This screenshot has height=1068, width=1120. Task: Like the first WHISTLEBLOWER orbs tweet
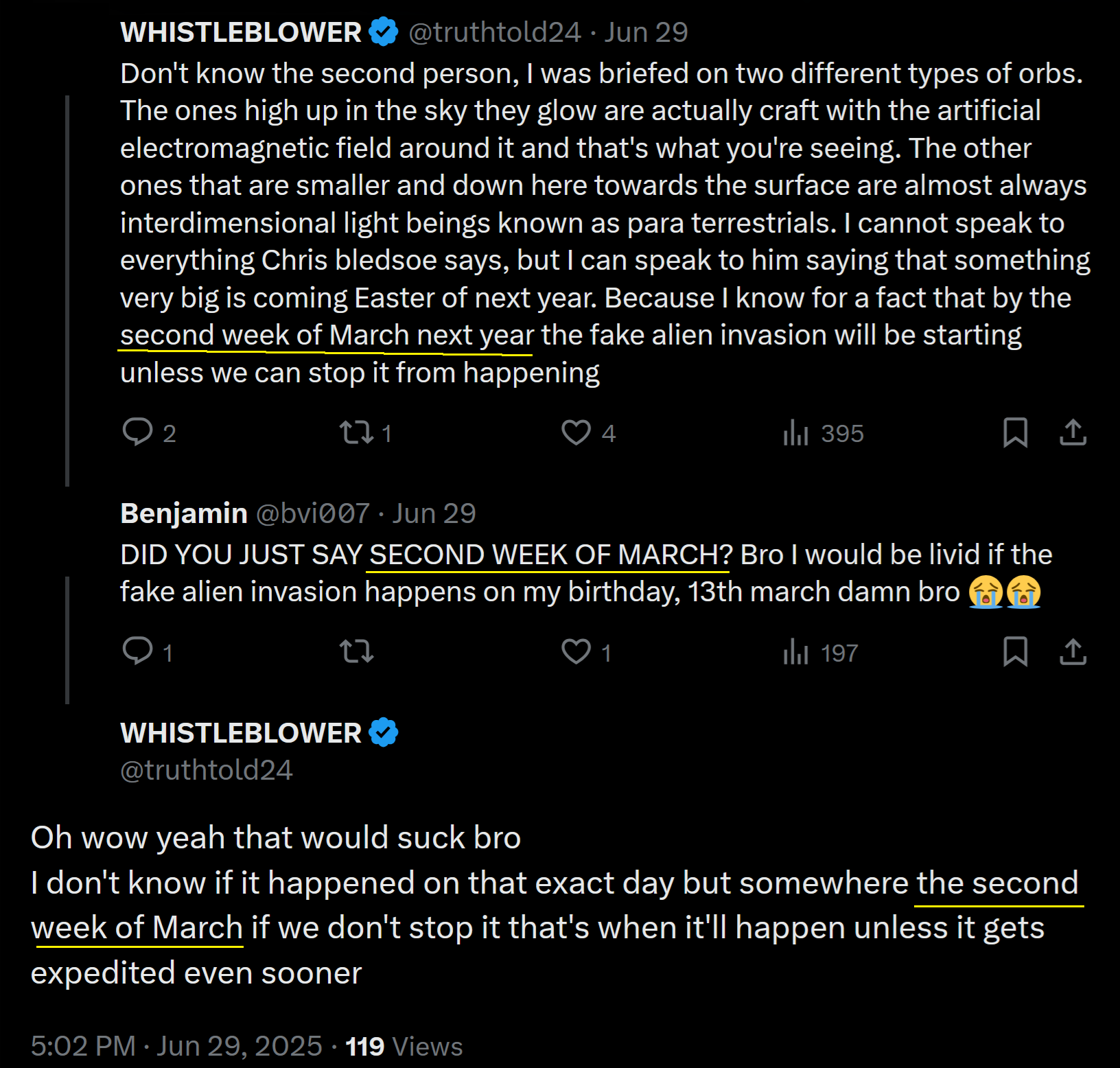click(x=576, y=432)
